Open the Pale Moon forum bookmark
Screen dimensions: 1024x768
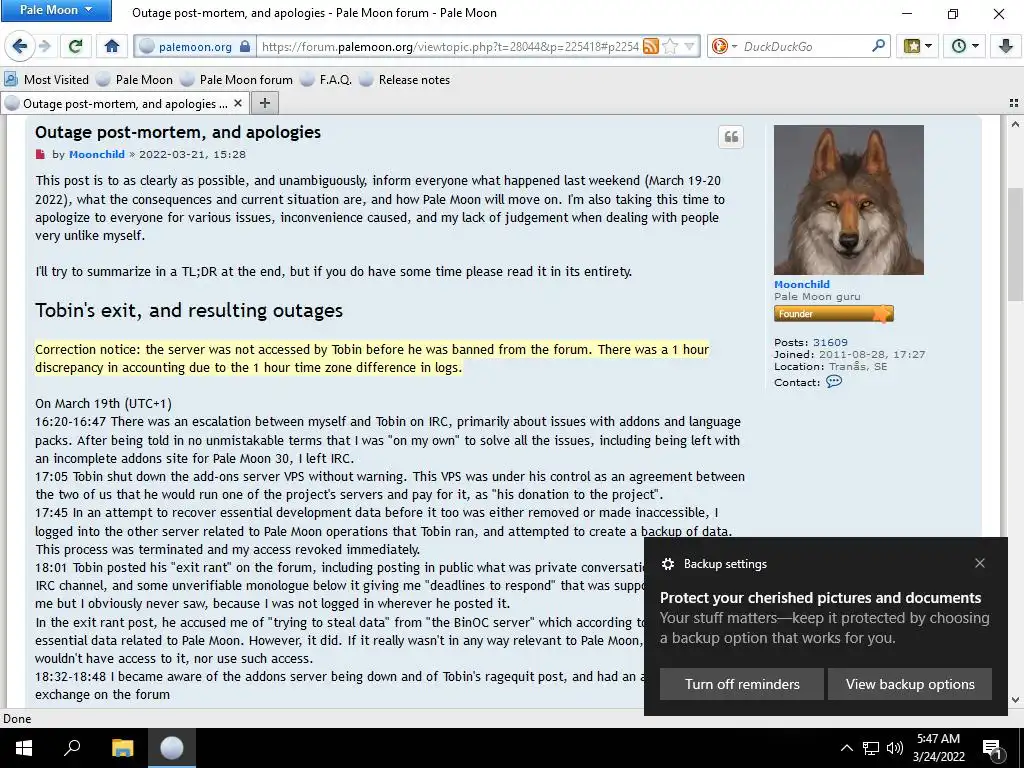tap(237, 80)
